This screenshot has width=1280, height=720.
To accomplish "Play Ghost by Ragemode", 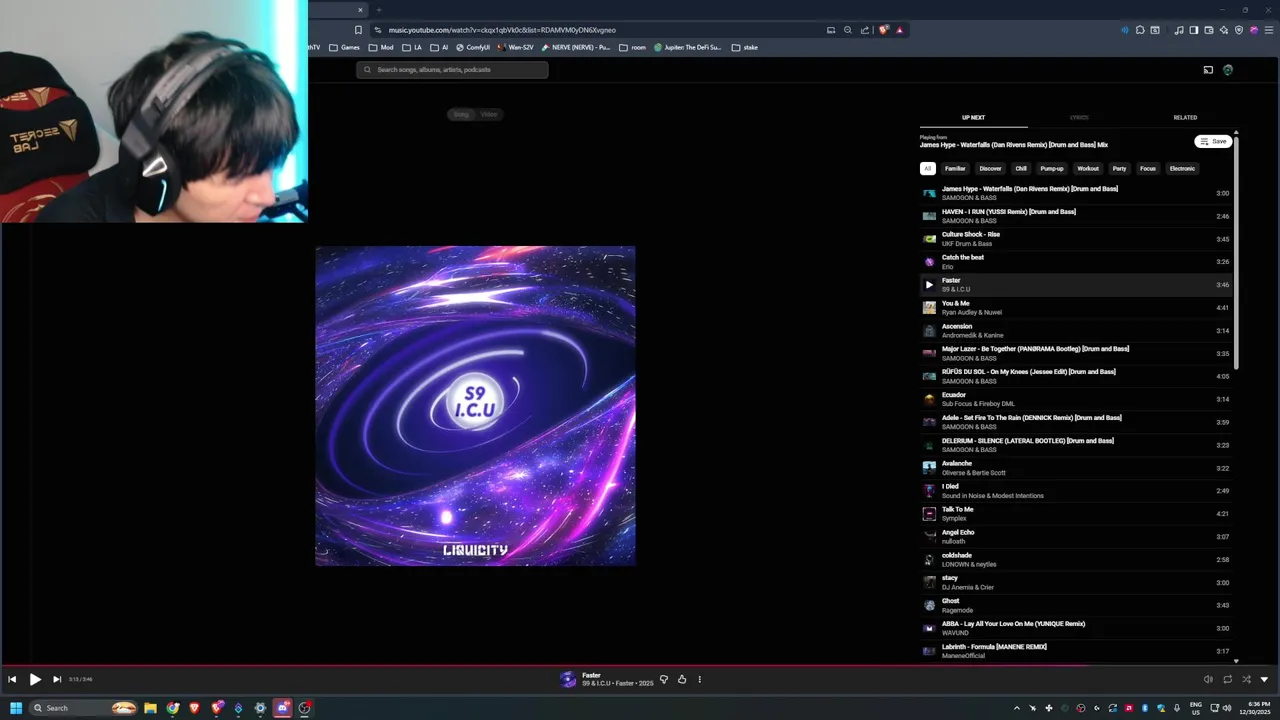I will (1076, 606).
